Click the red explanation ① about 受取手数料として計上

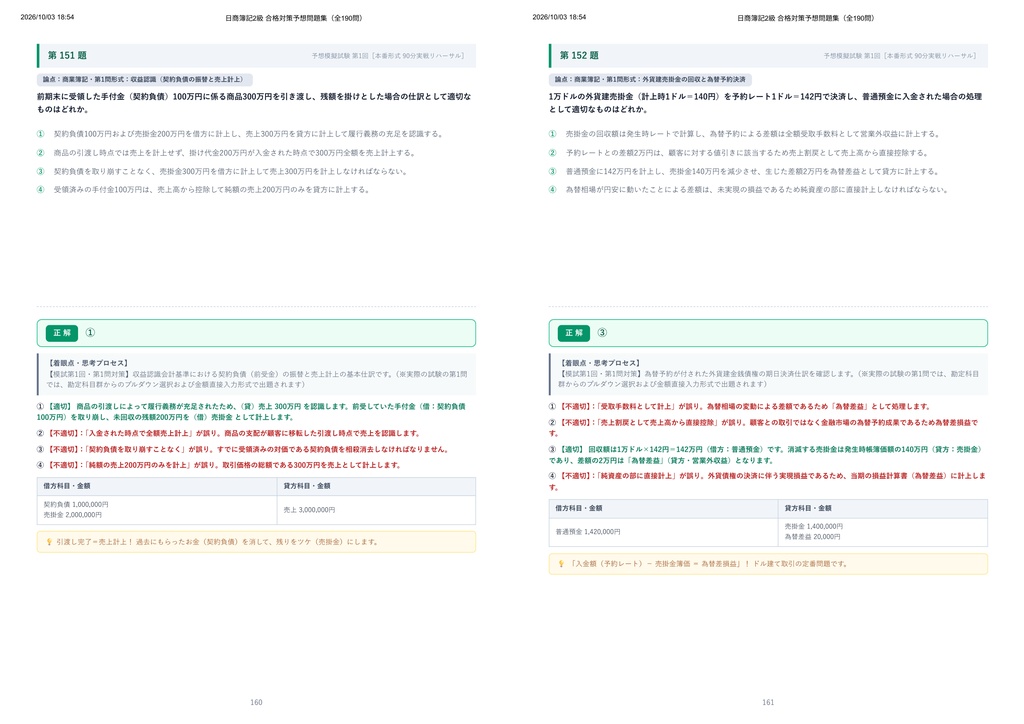[x=740, y=407]
